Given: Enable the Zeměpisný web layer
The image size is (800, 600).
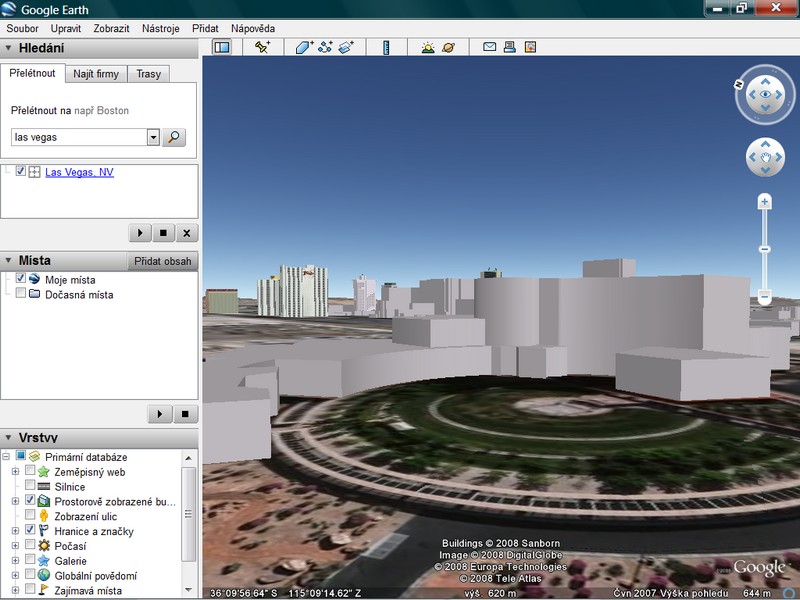Looking at the screenshot, I should coord(30,470).
